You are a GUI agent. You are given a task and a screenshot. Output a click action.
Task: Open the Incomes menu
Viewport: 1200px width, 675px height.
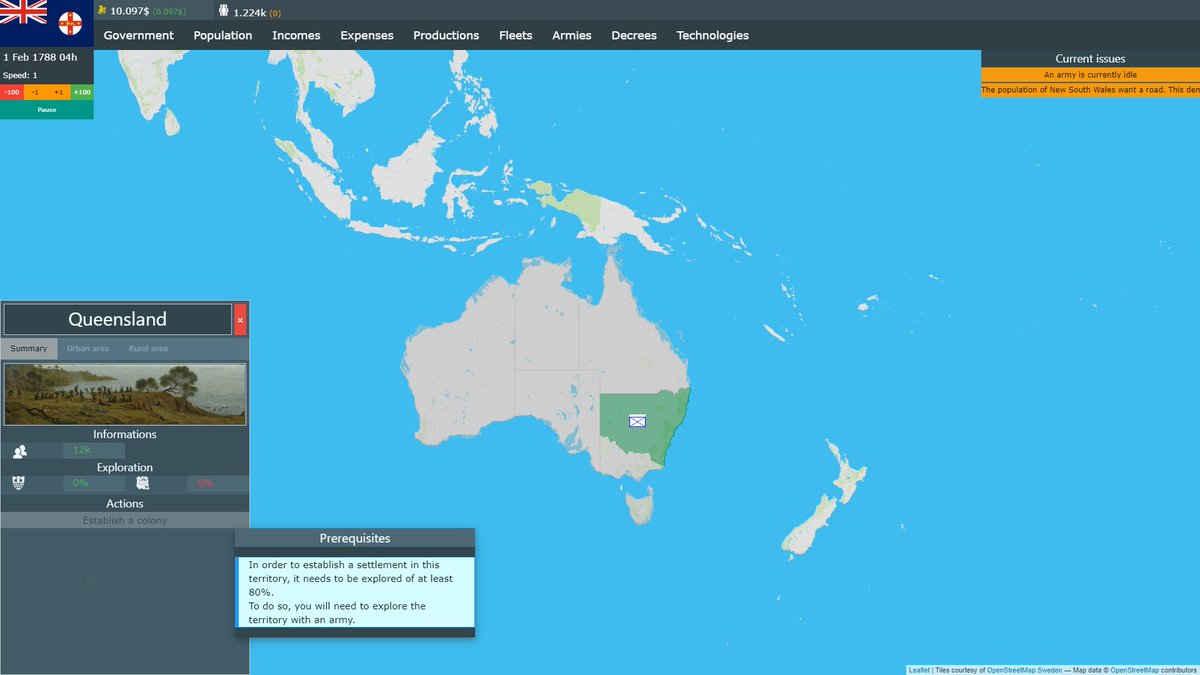point(296,35)
